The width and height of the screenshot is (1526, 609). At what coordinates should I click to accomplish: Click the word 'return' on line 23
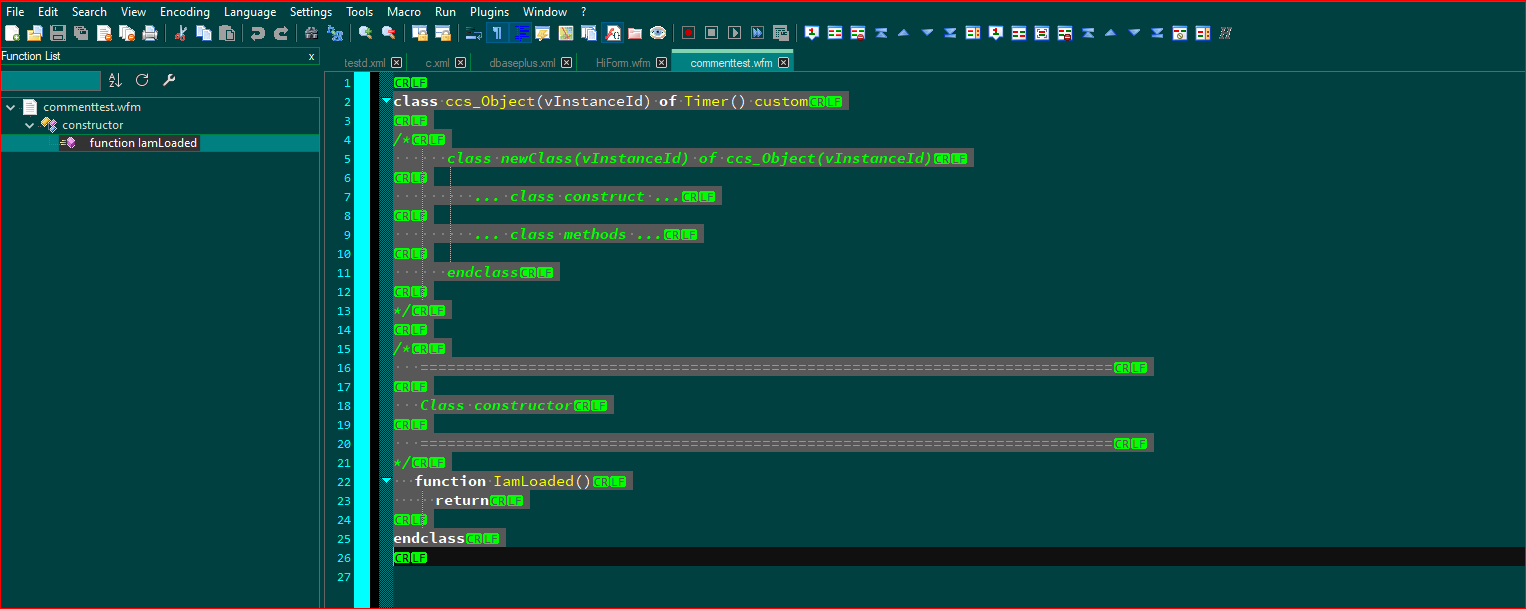click(x=461, y=500)
